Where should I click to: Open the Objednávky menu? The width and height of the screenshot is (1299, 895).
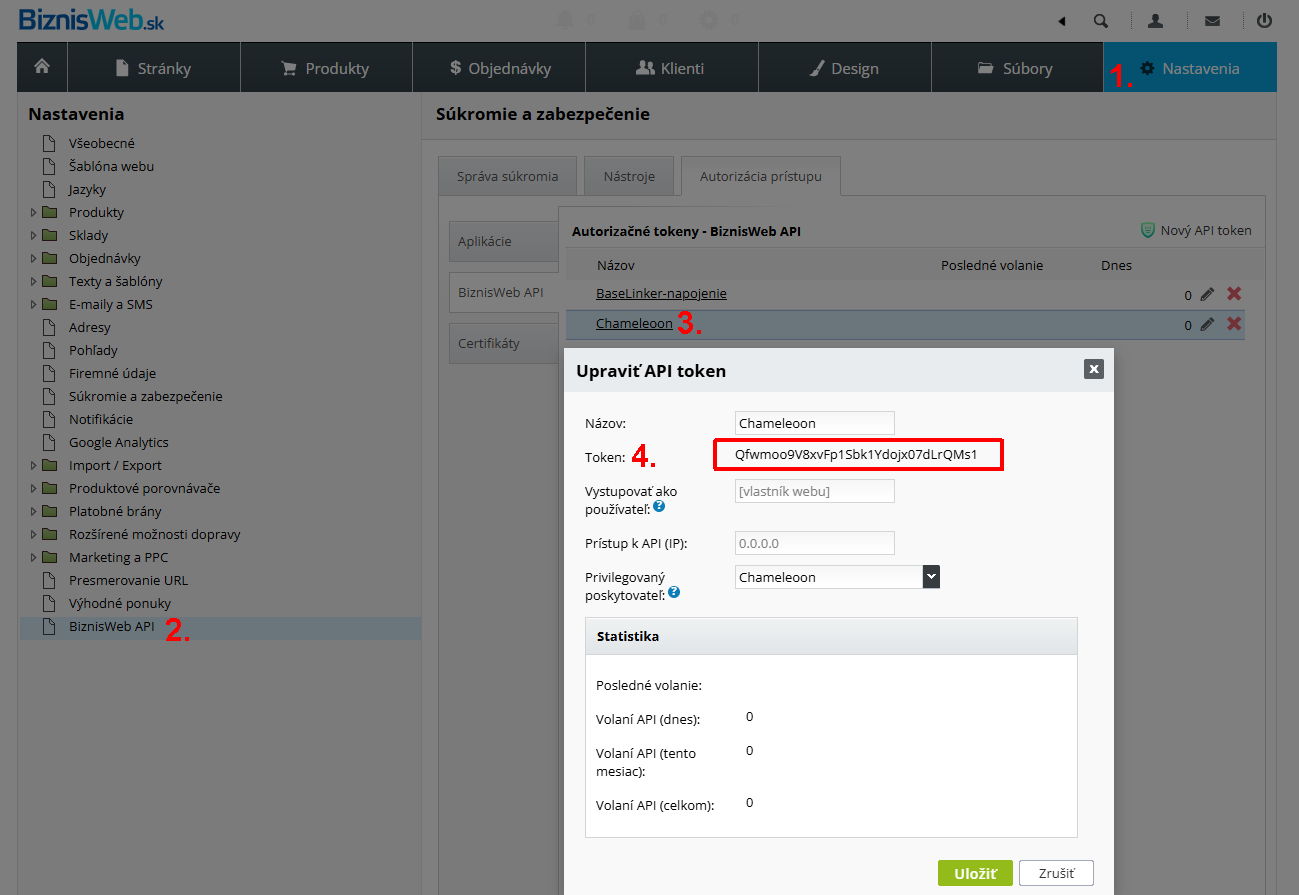coord(499,68)
